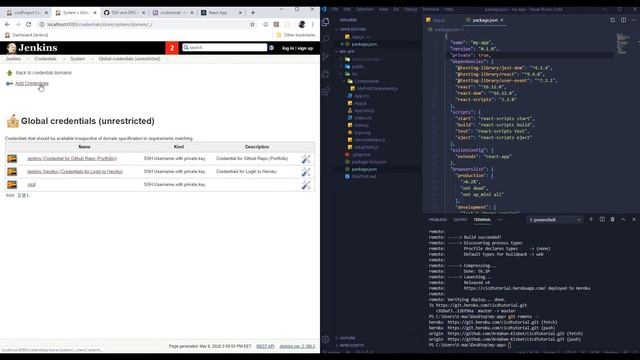Viewport: 640px width, 360px height.
Task: Click the Add Credentials link
Action: (x=32, y=83)
